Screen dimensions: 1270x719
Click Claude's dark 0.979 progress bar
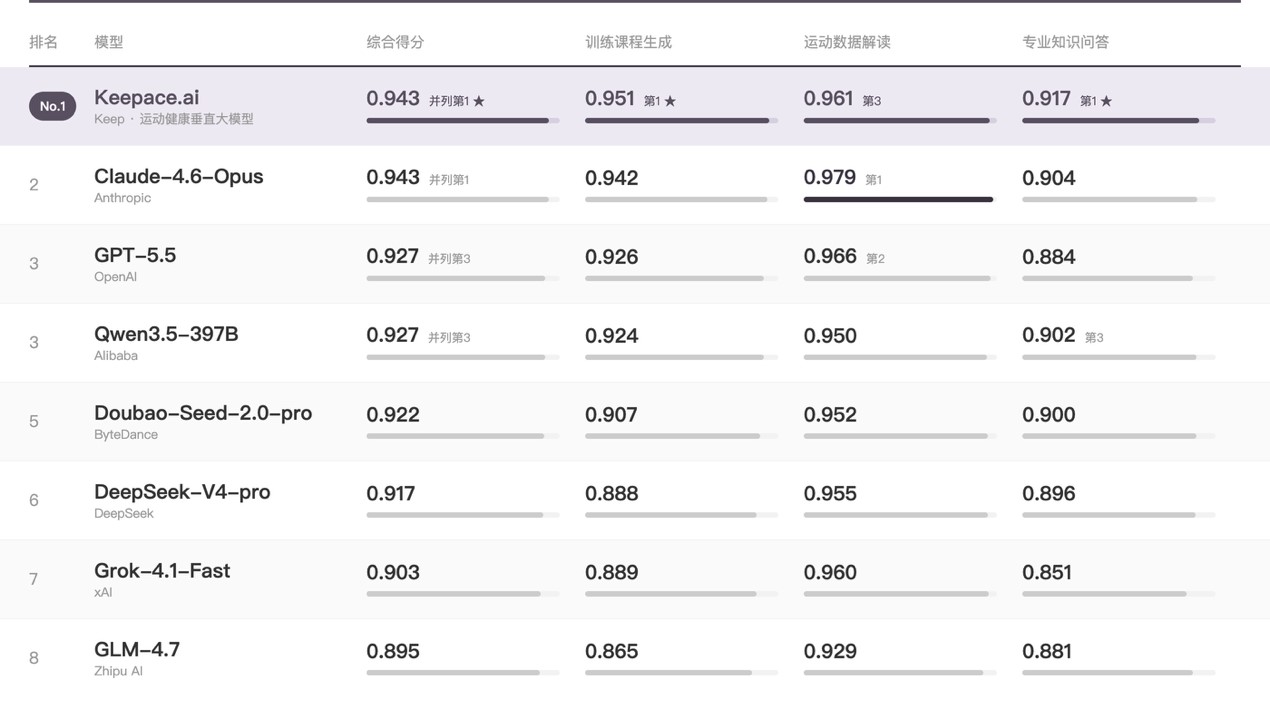click(898, 199)
